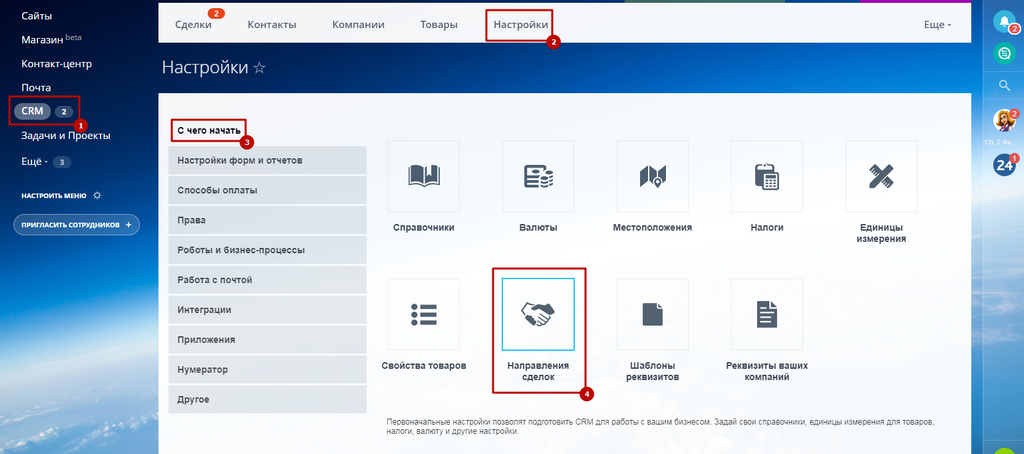This screenshot has height=454, width=1024.
Task: Open the Справочники tile icon
Action: (x=424, y=176)
